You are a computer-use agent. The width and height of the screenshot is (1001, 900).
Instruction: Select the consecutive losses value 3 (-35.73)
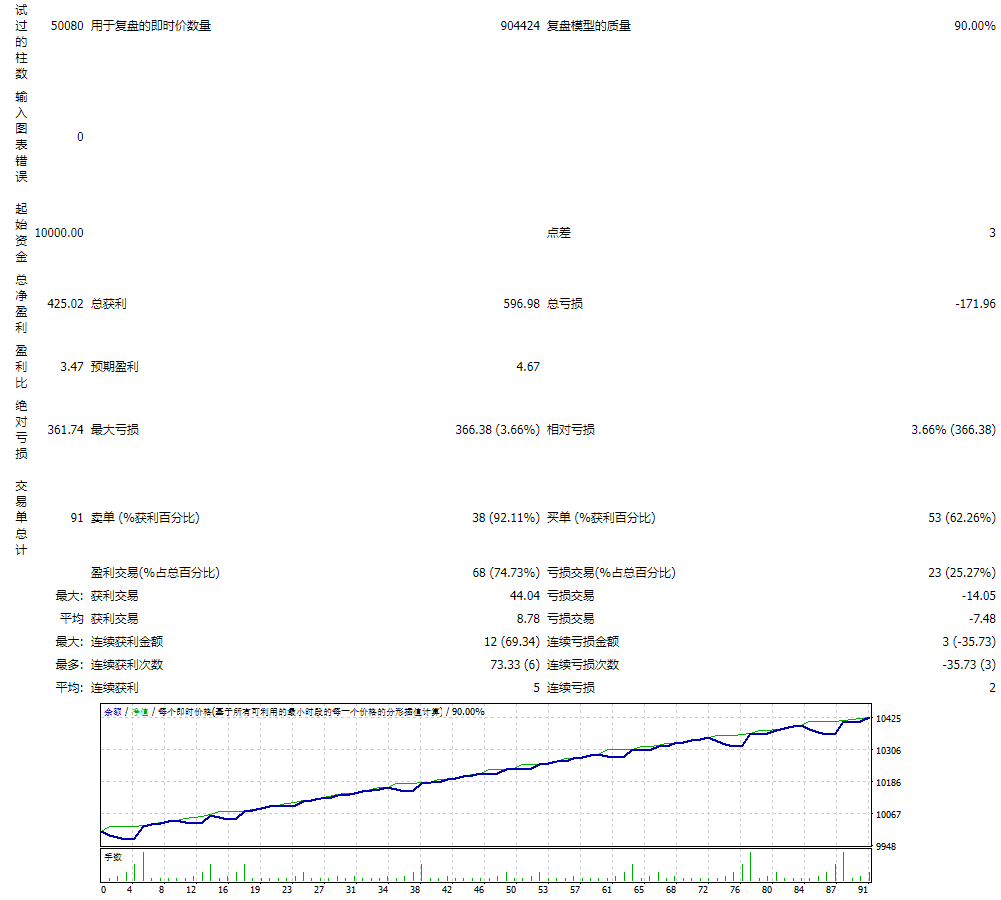coord(968,641)
